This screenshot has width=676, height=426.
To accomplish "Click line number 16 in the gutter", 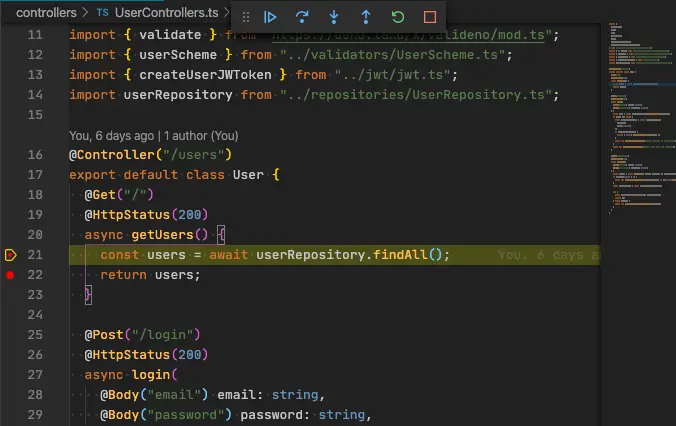I will click(35, 155).
